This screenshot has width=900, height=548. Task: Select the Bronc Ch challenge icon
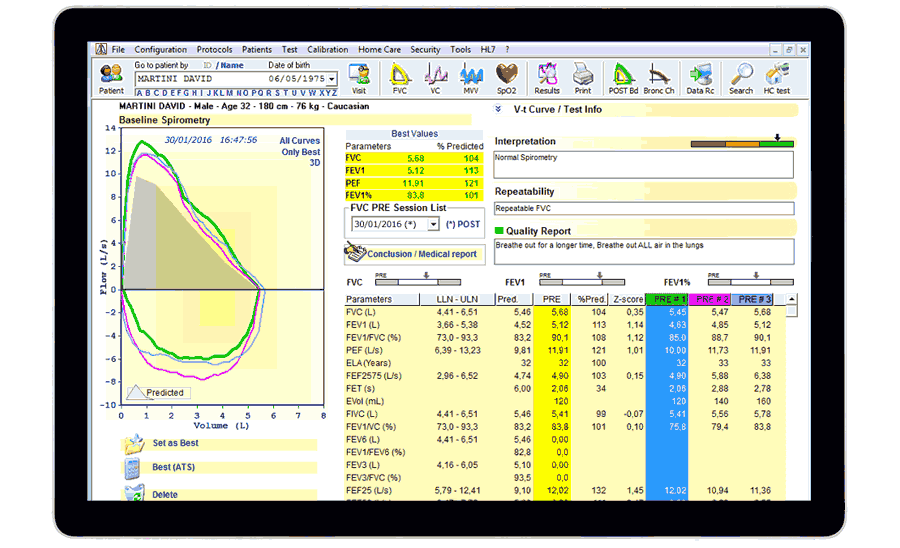tap(659, 78)
